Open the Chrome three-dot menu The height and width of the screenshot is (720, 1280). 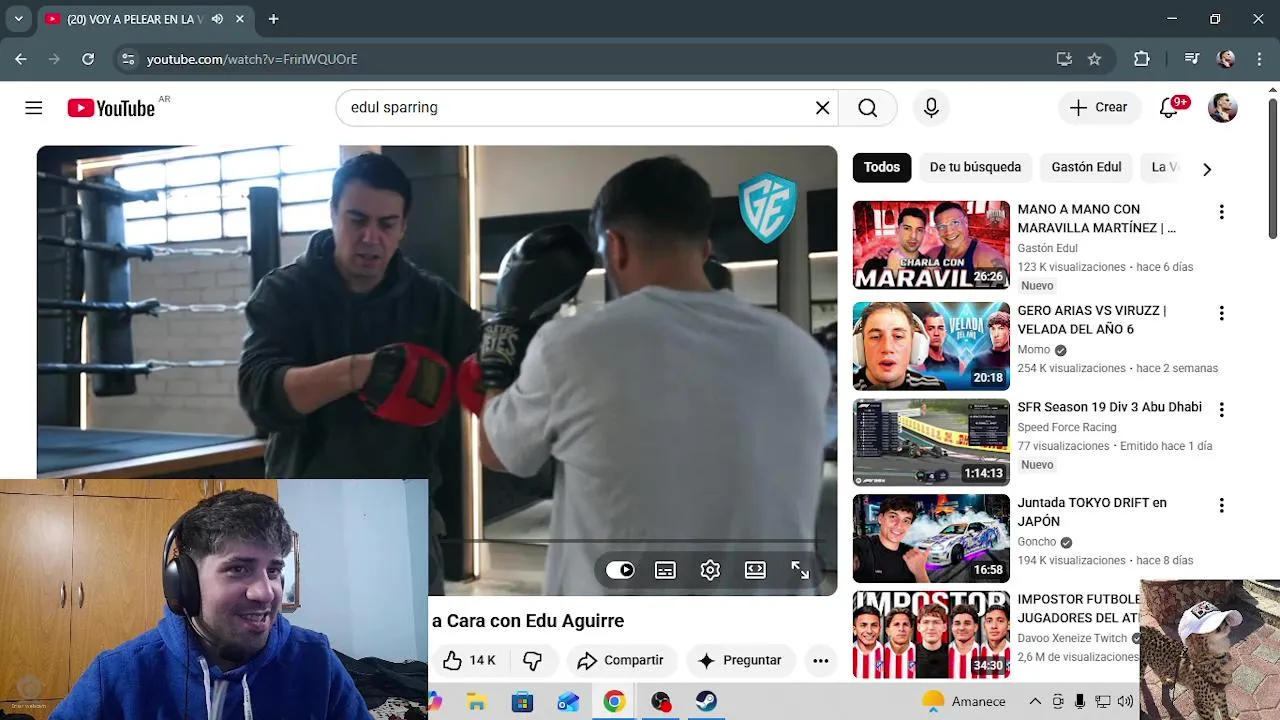pos(1259,59)
